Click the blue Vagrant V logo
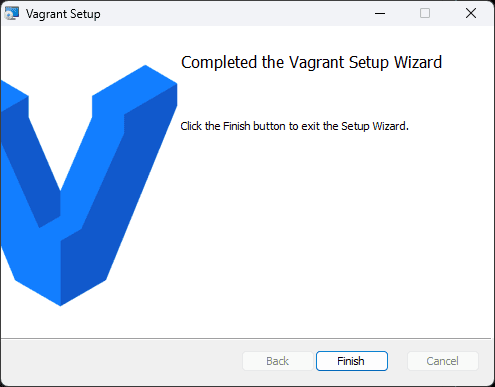The height and width of the screenshot is (387, 495). pyautogui.click(x=88, y=185)
